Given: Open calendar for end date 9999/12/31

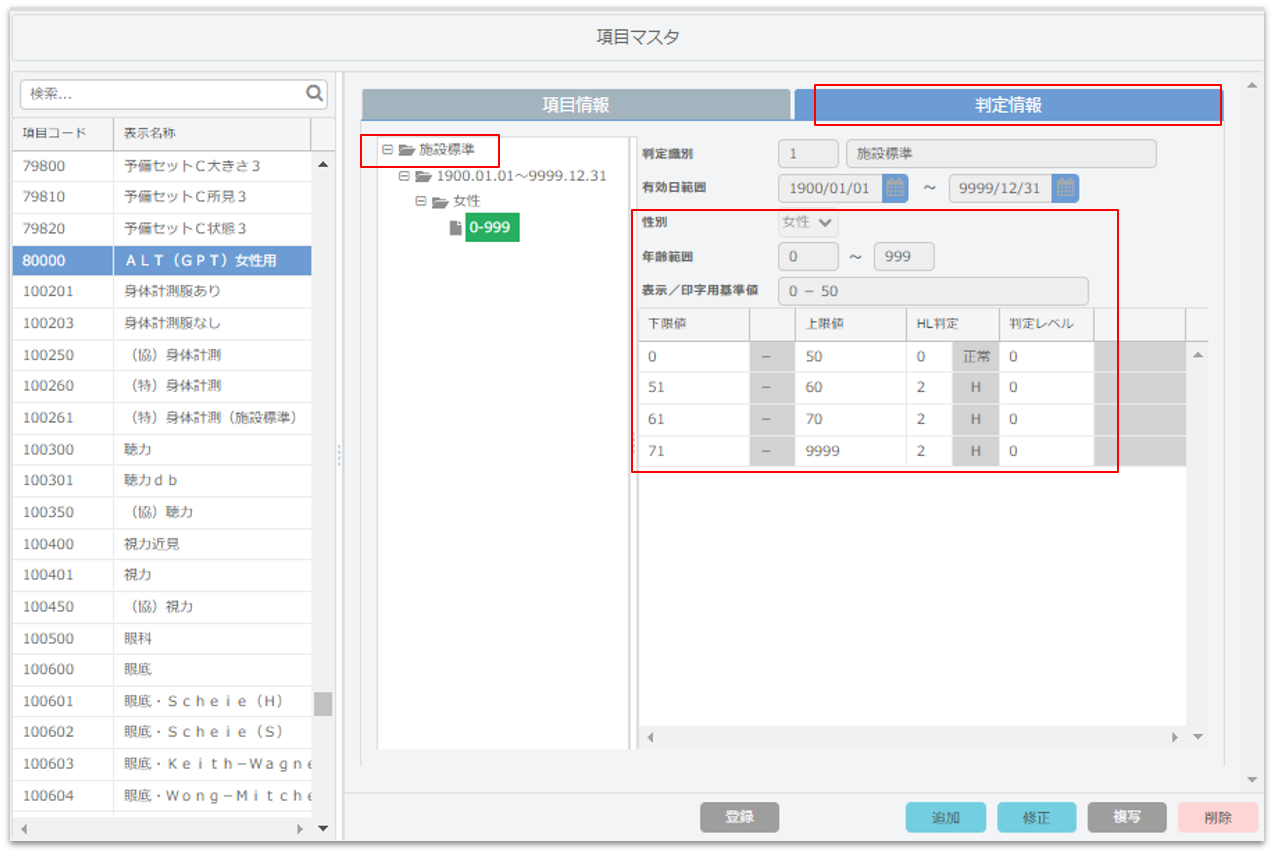Looking at the screenshot, I should [1066, 188].
